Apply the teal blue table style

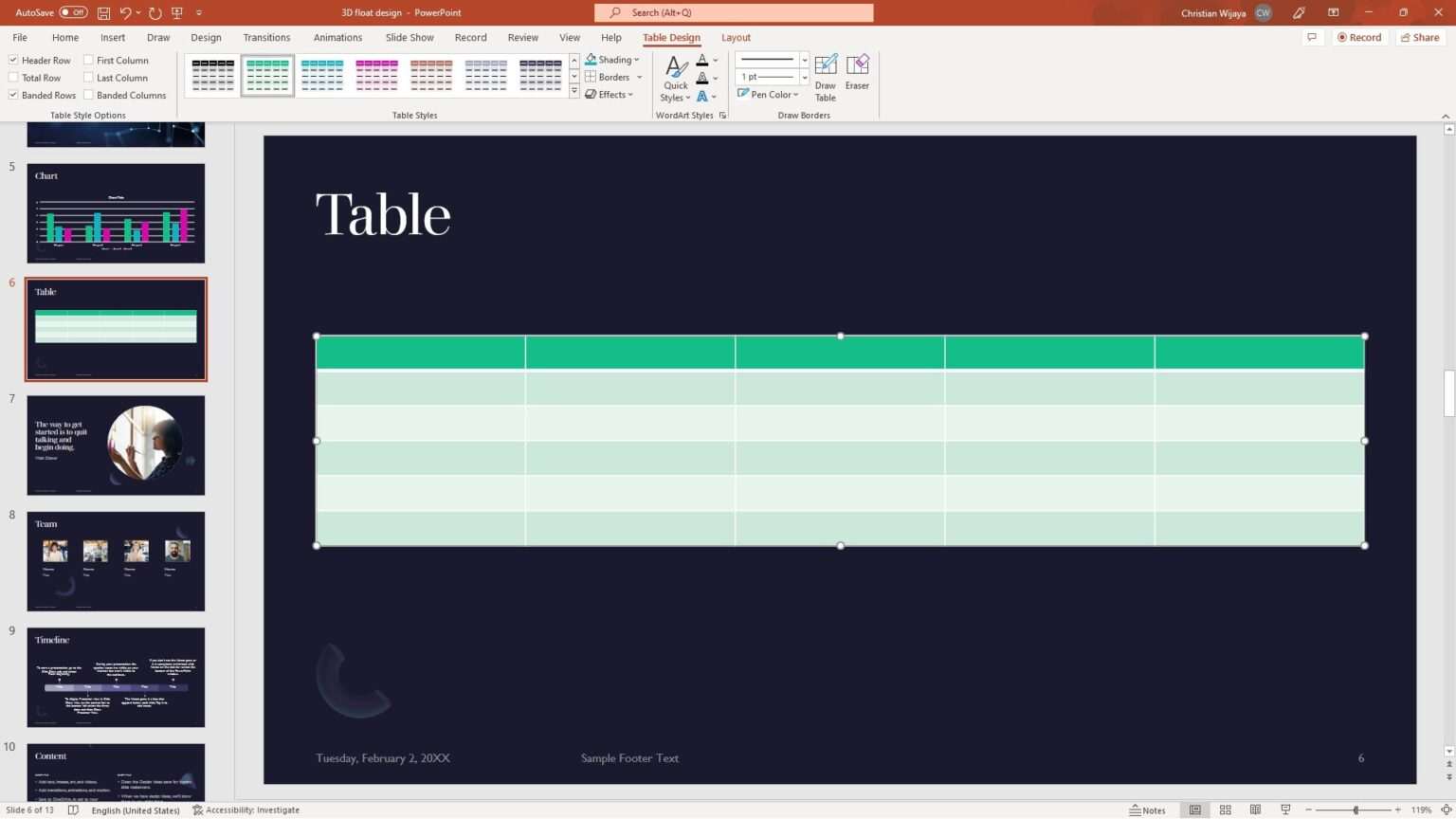(322, 76)
